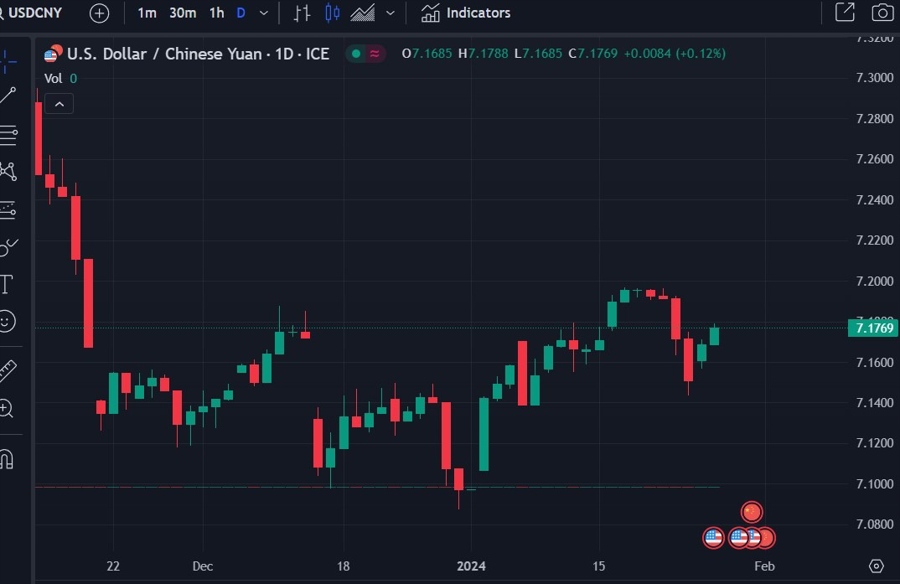
Task: Open the Fibonacci and Gann tools
Action: click(x=8, y=134)
